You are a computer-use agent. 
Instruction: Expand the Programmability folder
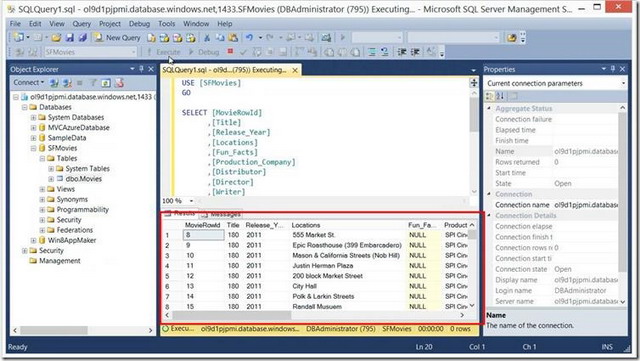point(42,209)
